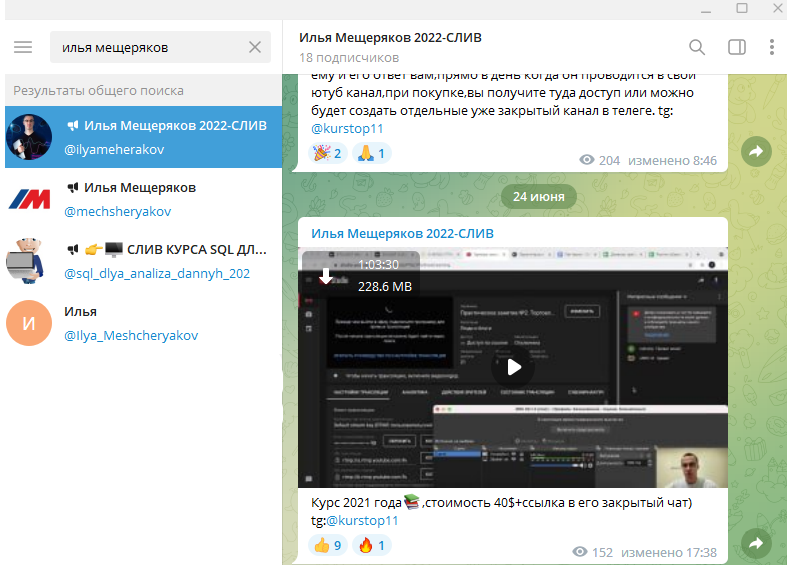Click the sender name above the video
The height and width of the screenshot is (565, 787).
(x=403, y=233)
